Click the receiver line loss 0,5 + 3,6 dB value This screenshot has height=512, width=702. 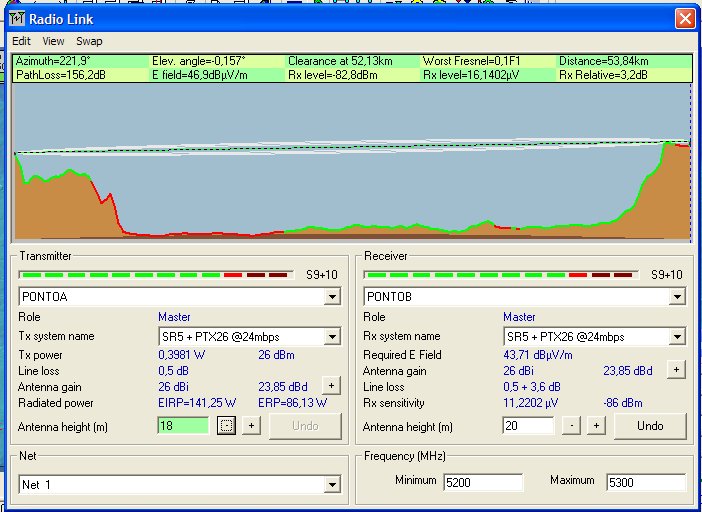point(532,387)
